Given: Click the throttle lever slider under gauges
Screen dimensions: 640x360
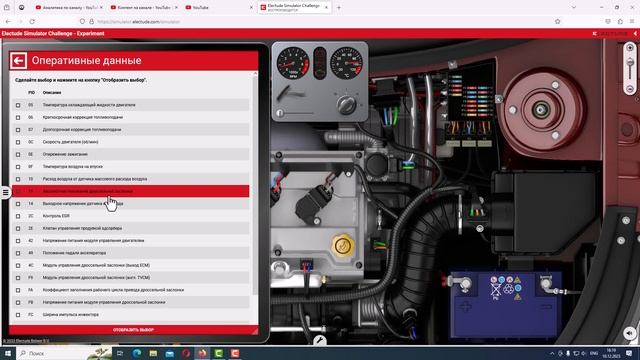Looking at the screenshot, I should coord(280,113).
